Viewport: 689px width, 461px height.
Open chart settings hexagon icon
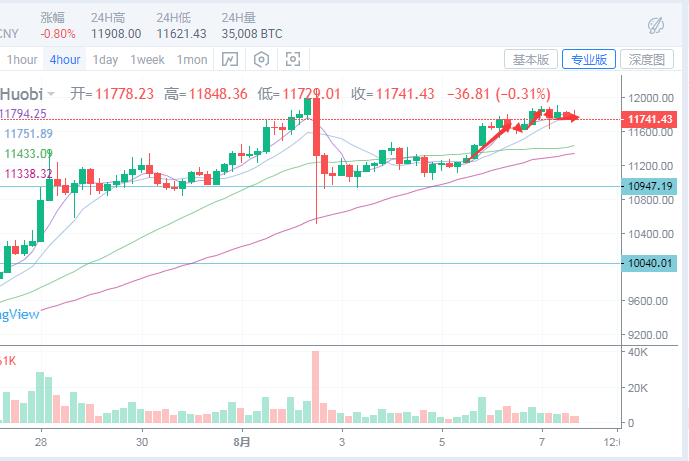point(262,59)
